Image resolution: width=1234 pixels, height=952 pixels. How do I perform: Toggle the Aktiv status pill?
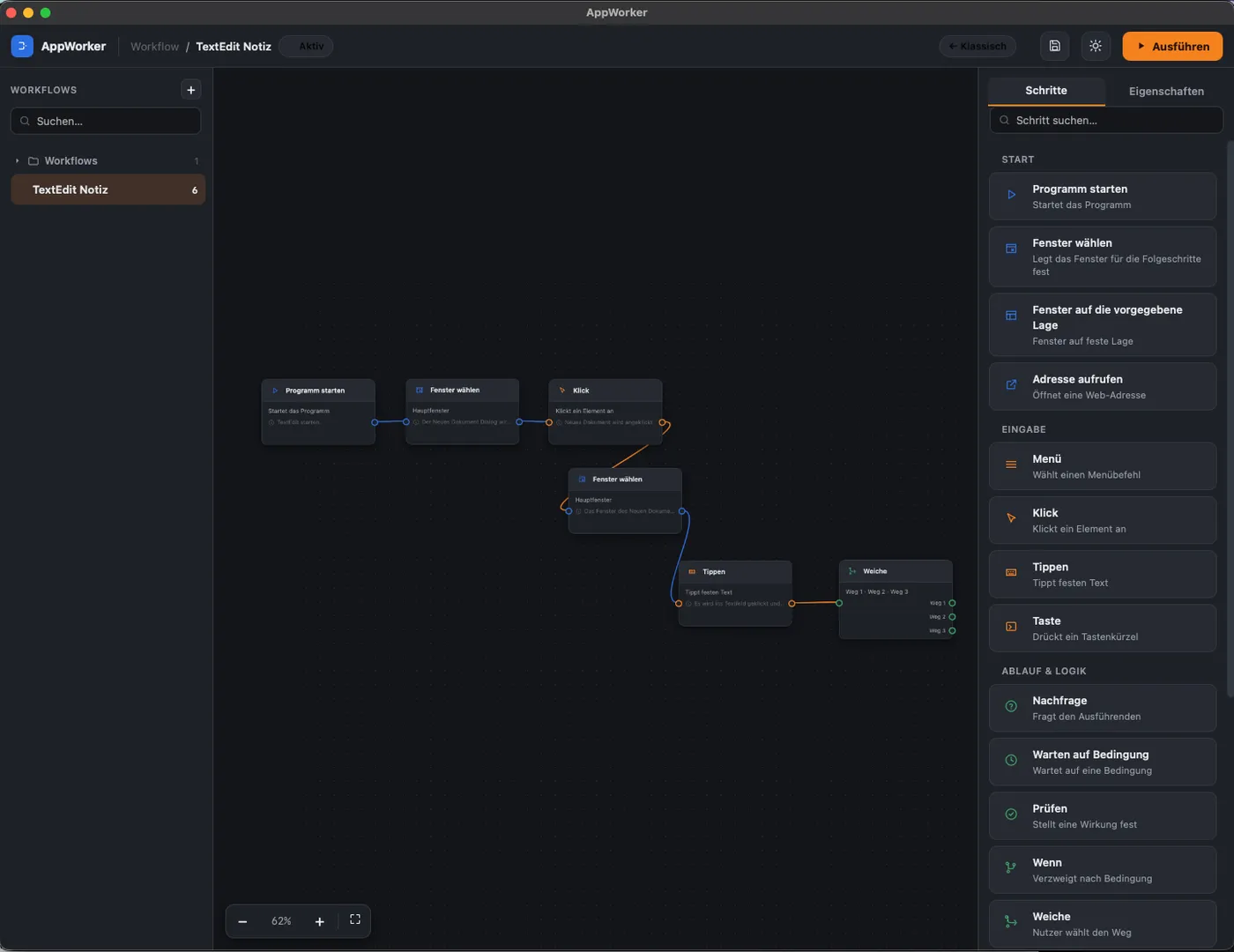click(306, 46)
